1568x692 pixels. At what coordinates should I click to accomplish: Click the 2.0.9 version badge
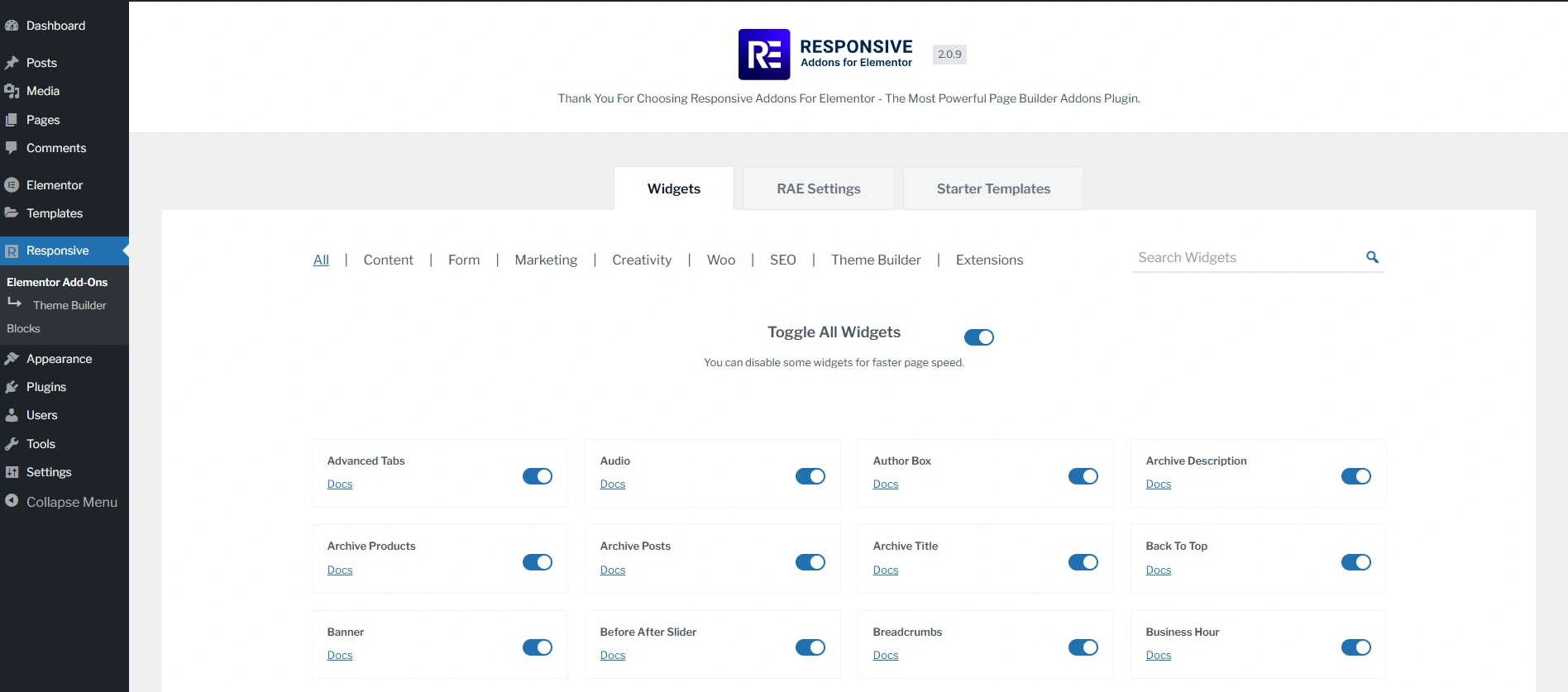coord(949,55)
